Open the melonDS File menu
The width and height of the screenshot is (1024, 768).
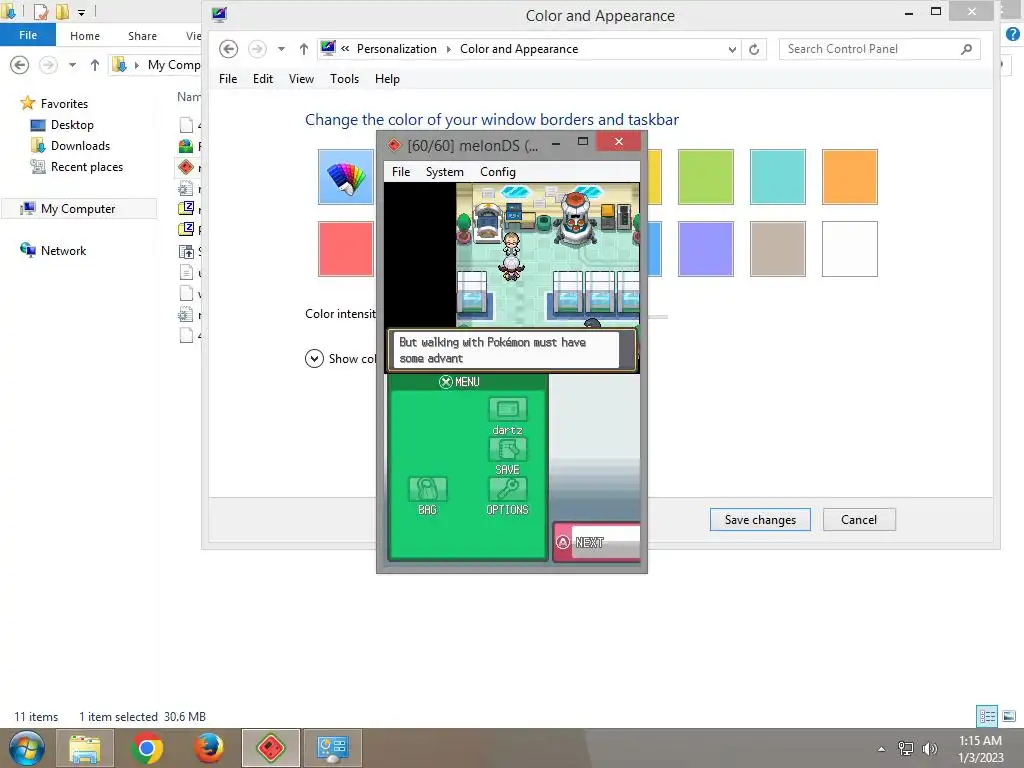(x=400, y=172)
